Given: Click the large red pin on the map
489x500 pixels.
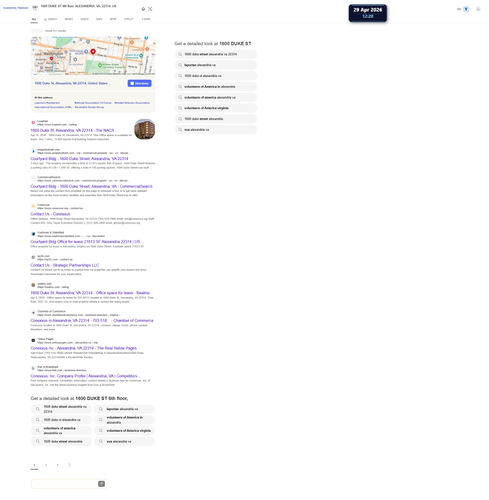Looking at the screenshot, I should tap(93, 51).
